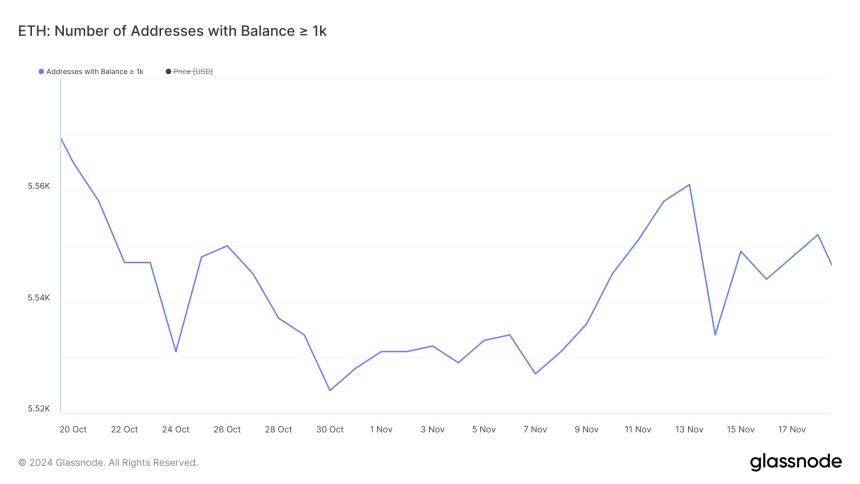Image resolution: width=860 pixels, height=484 pixels.
Task: Click the 5.52K y-axis label
Action: click(x=38, y=409)
